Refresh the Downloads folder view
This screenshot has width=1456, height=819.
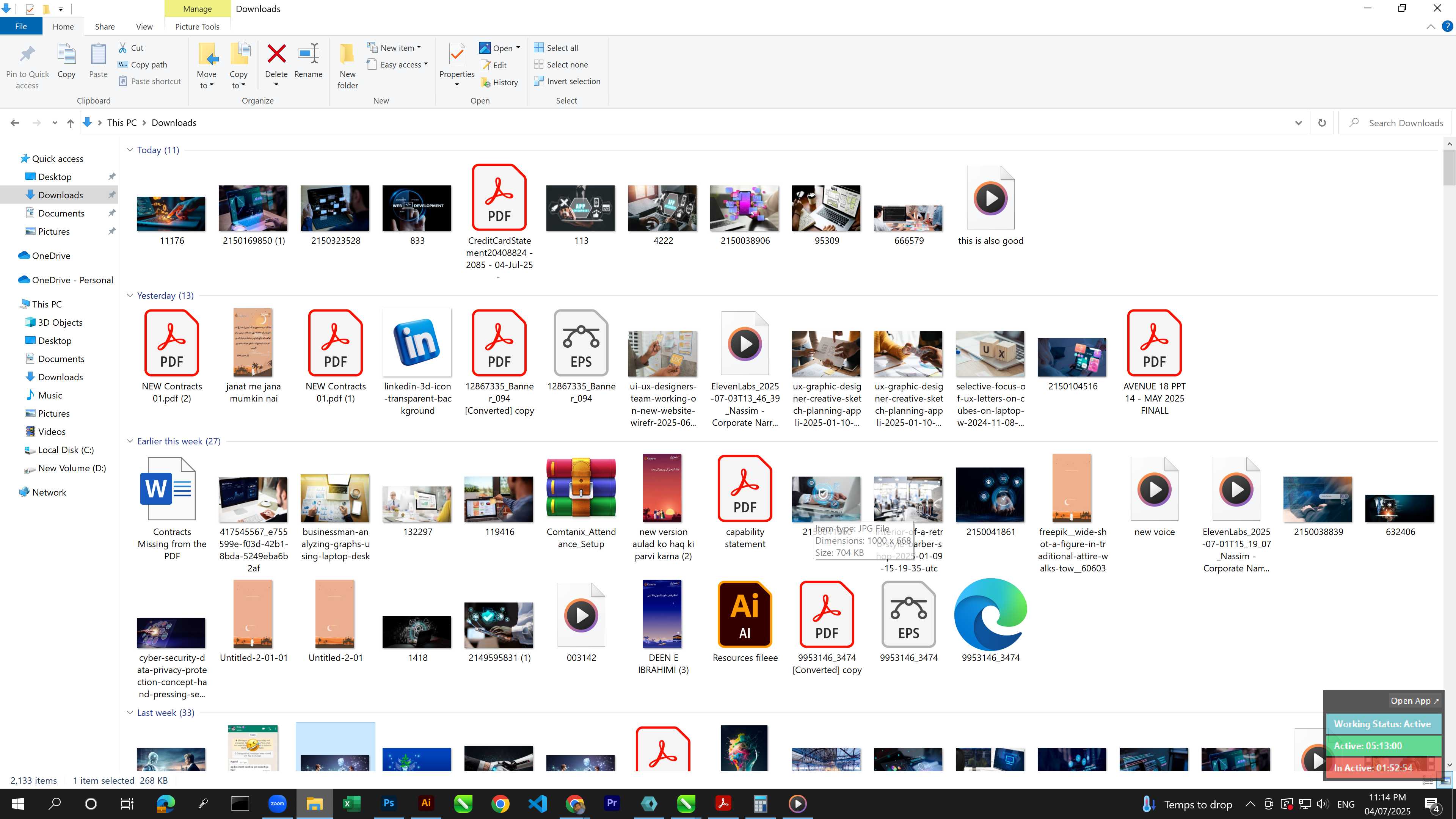pos(1322,122)
